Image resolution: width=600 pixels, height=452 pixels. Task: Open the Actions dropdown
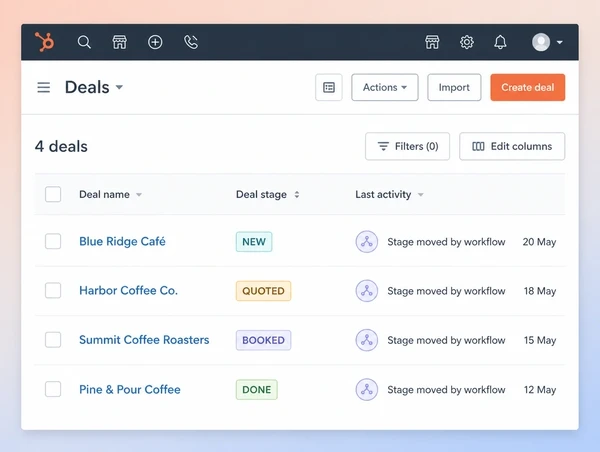point(385,87)
